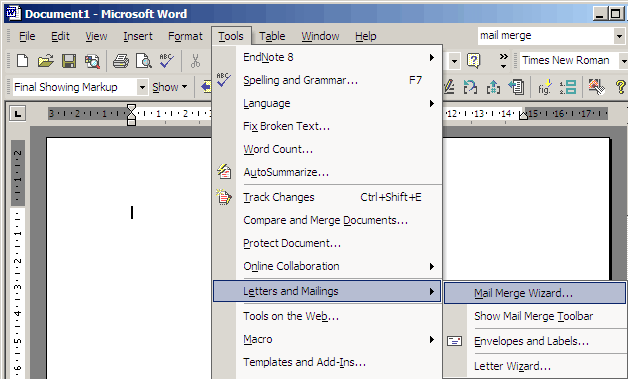The image size is (628, 379).
Task: Click the Microsoft Word Help question mark icon
Action: (473, 61)
